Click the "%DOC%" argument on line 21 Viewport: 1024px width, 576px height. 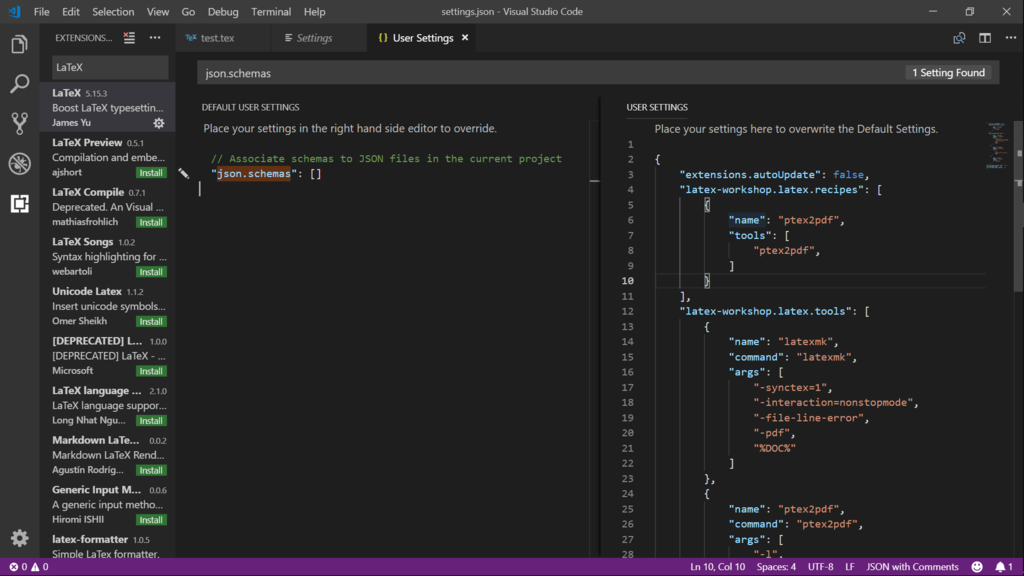[775, 449]
